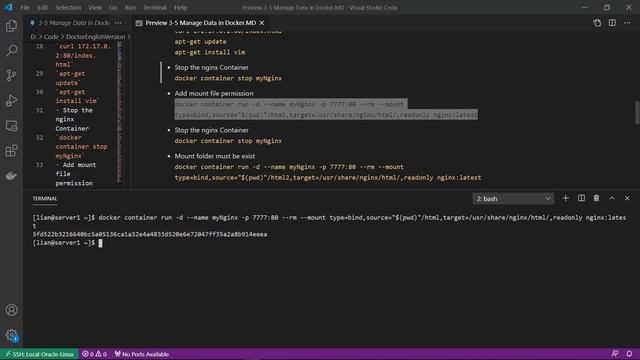Open the Go menu
The height and width of the screenshot is (360, 640).
tap(113, 7)
